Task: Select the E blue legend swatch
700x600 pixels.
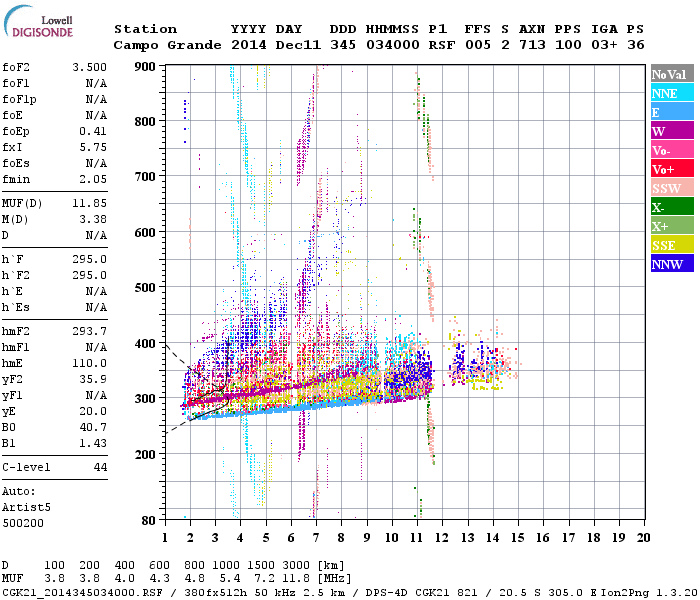Action: click(x=672, y=112)
